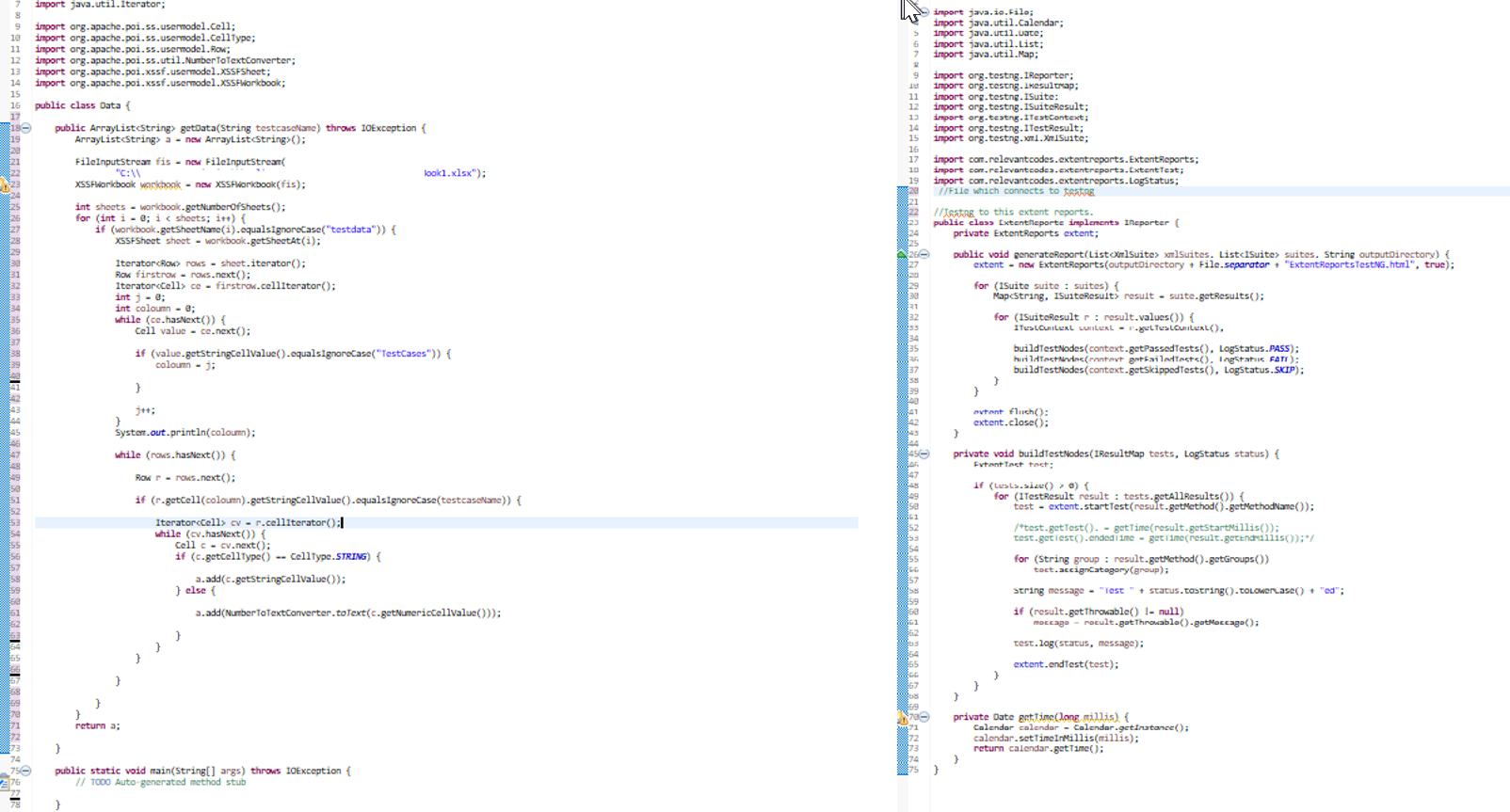The image size is (1510, 812).
Task: Click the 'import org.testng.ISuiteResult;' line
Action: coord(1010,107)
